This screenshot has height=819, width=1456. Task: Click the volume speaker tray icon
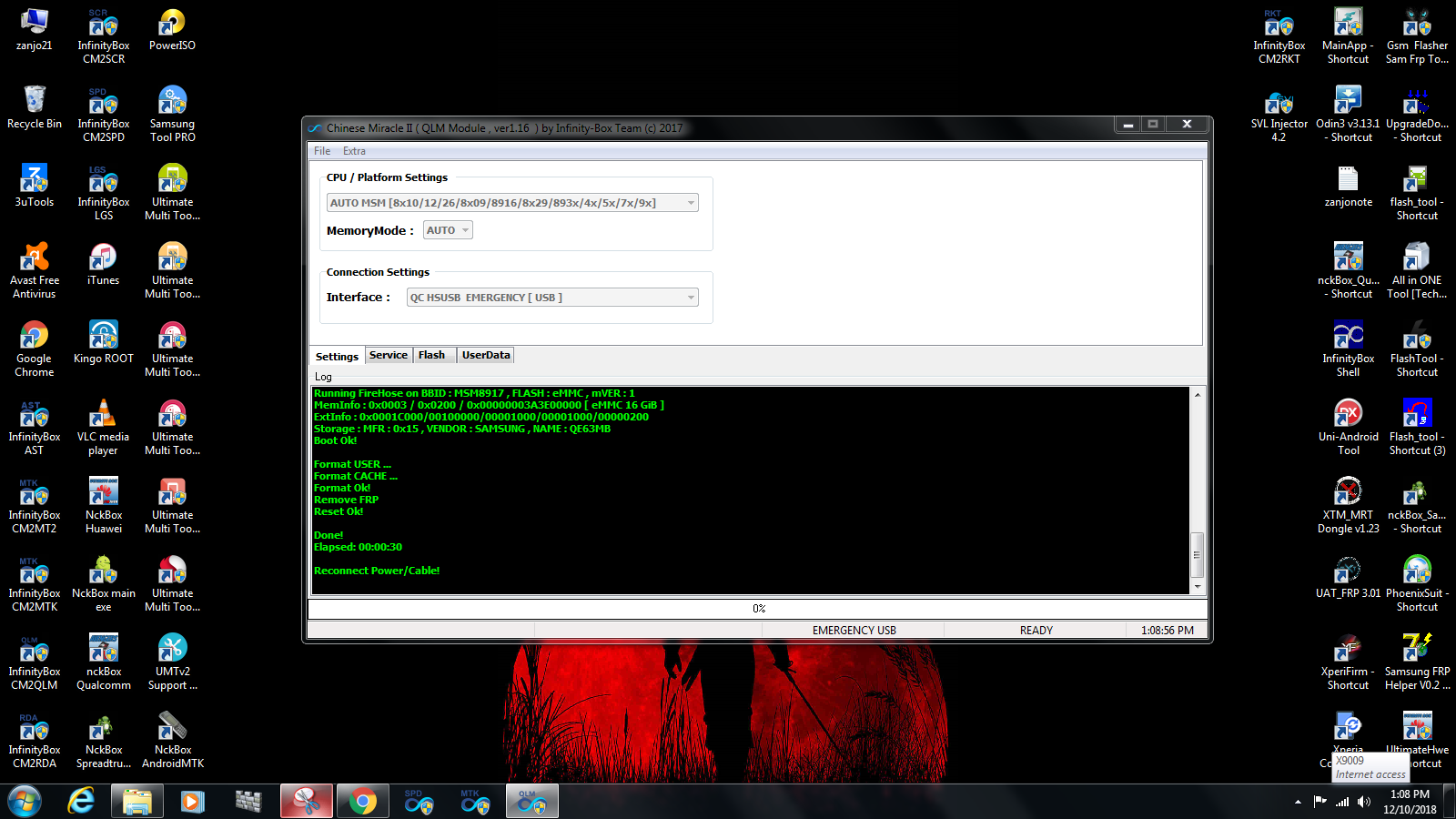pos(1363,802)
